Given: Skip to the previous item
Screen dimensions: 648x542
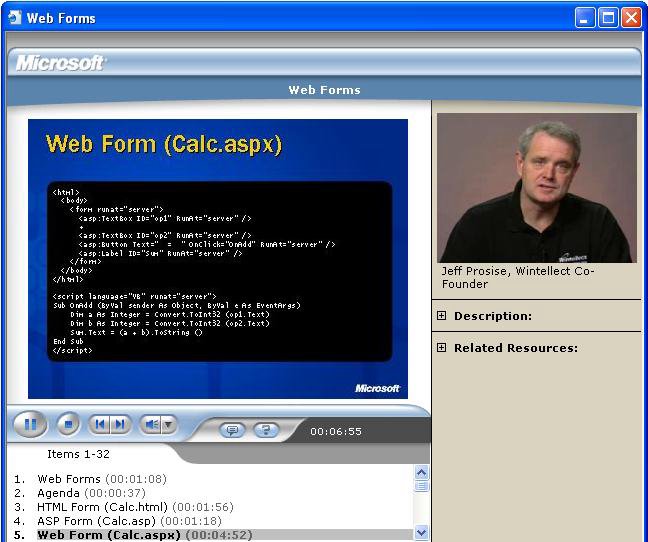Looking at the screenshot, I should [100, 424].
